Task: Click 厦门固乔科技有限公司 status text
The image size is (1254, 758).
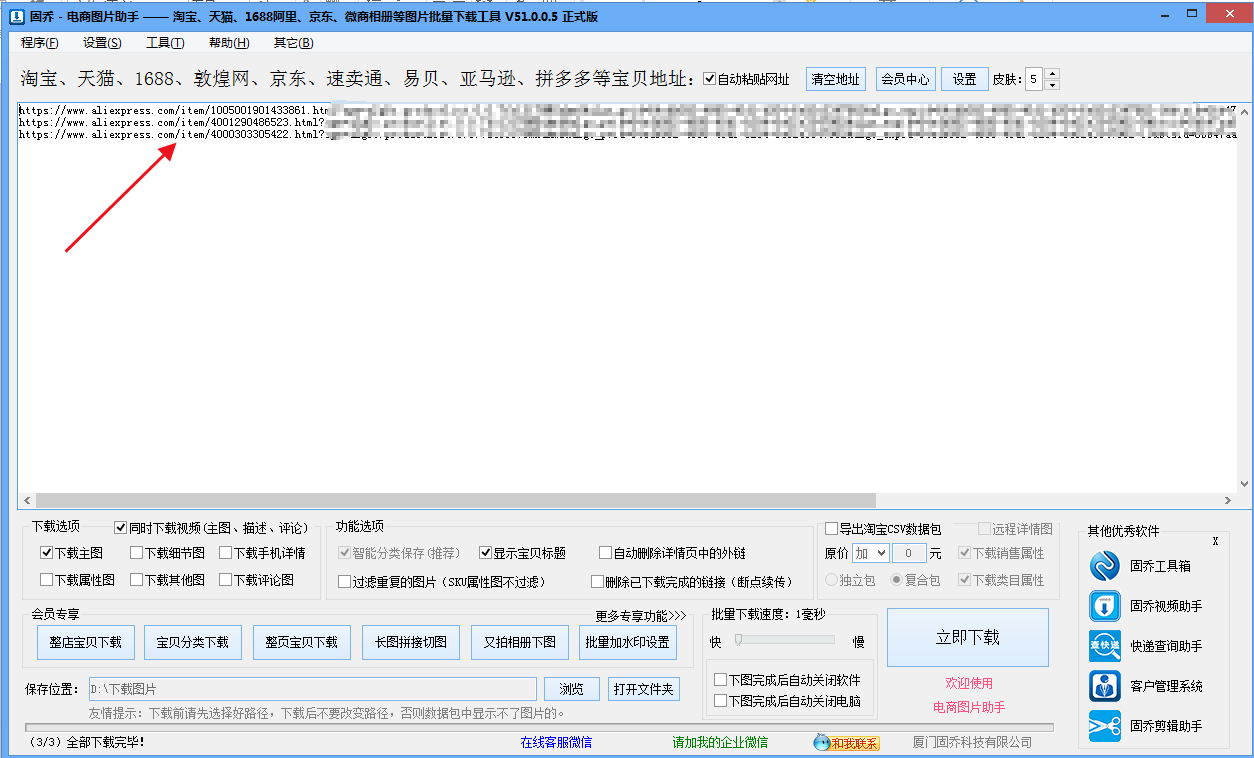Action: pyautogui.click(x=972, y=743)
